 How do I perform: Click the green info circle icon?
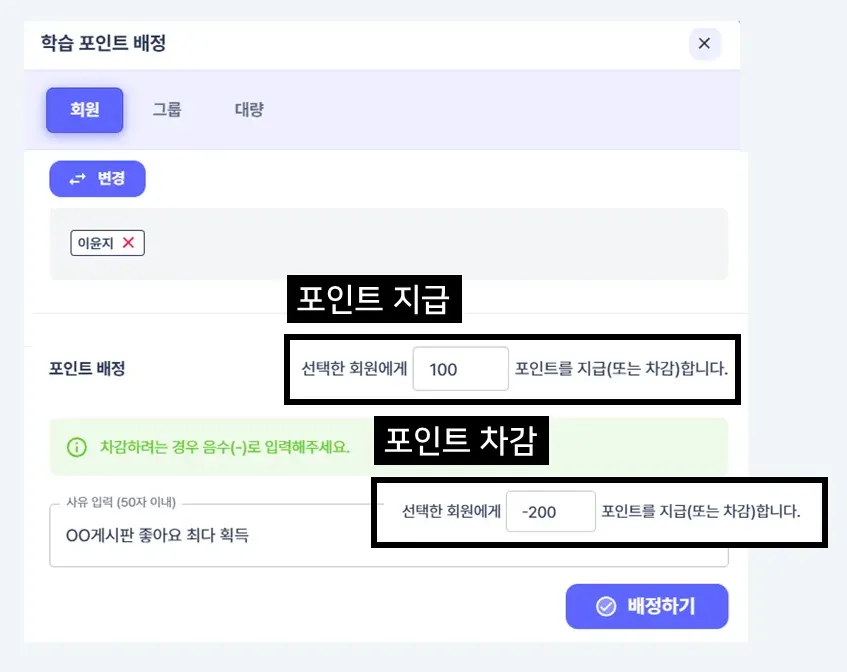pos(76,446)
